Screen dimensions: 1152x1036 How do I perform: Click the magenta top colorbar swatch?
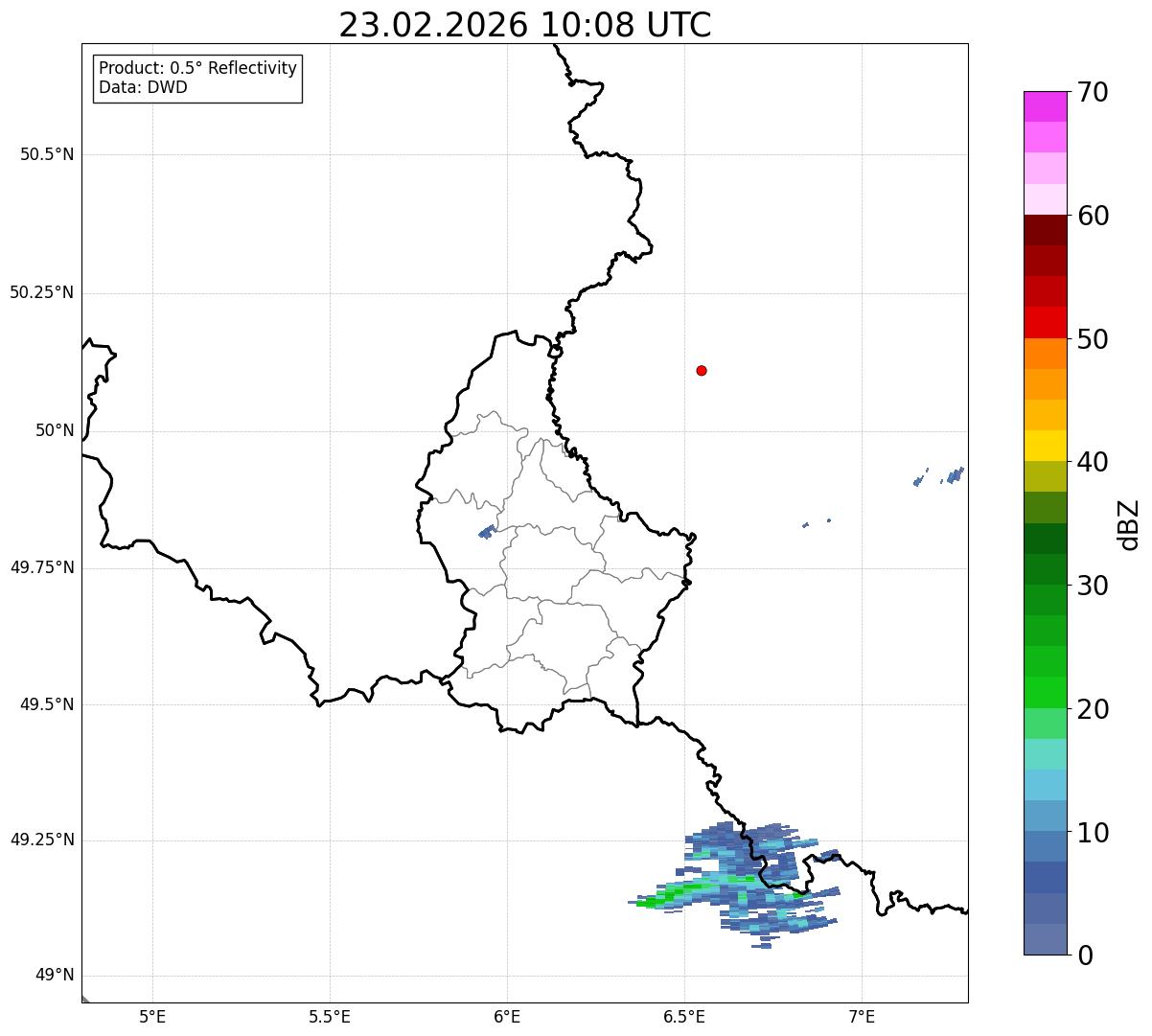(x=1046, y=106)
